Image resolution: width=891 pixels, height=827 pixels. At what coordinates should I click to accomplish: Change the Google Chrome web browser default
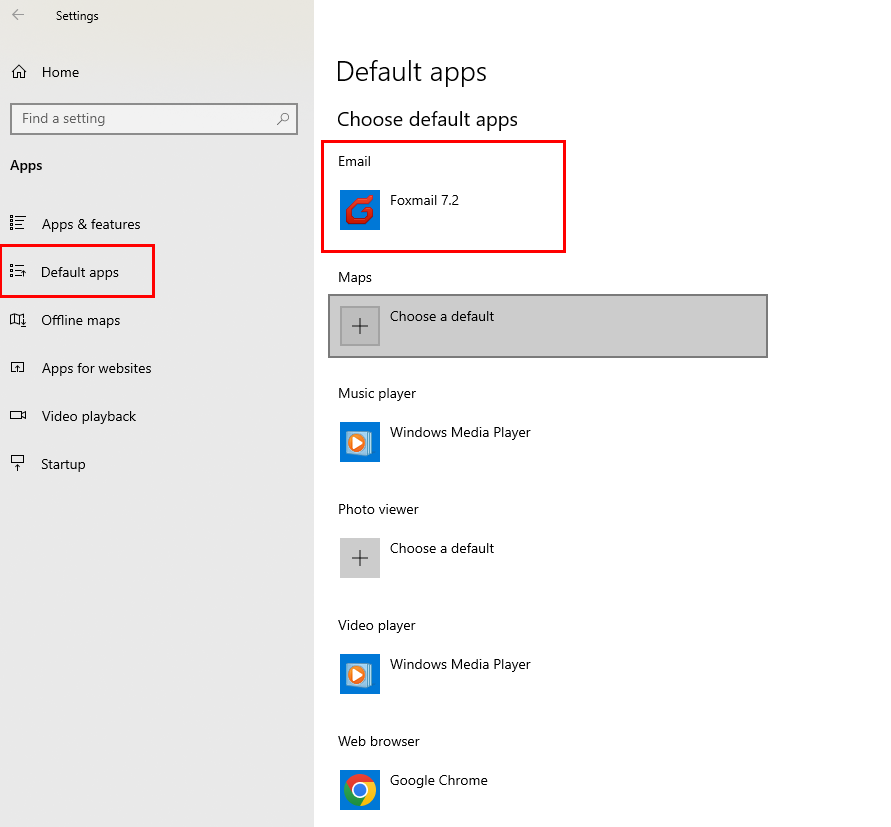tap(439, 780)
